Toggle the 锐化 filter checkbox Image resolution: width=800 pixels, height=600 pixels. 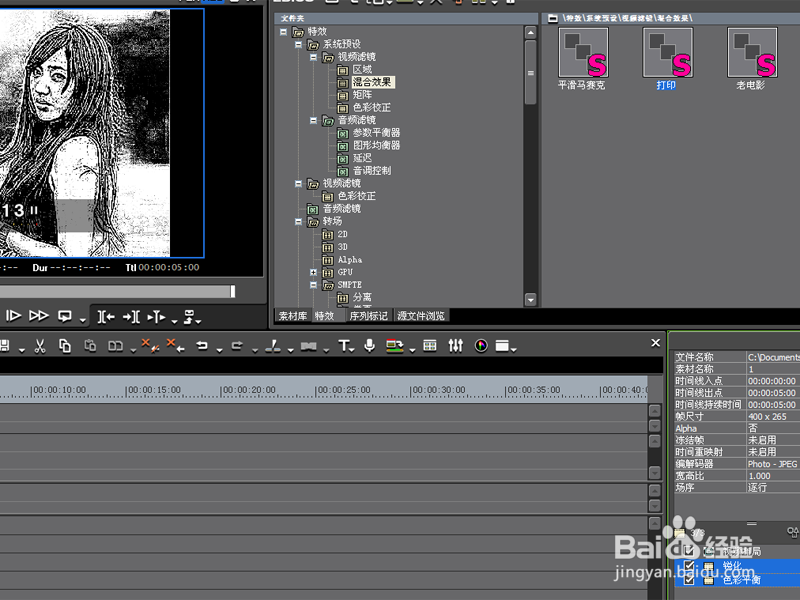click(689, 566)
